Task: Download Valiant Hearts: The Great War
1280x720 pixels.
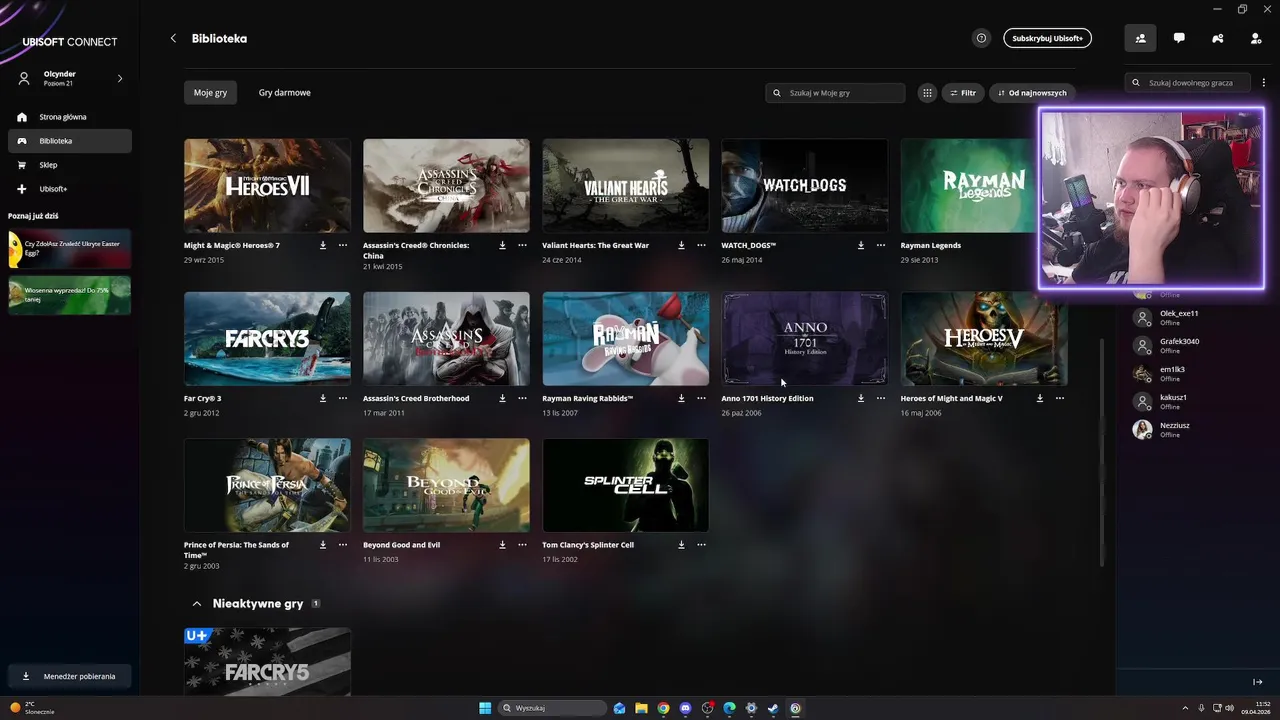Action: (x=681, y=245)
